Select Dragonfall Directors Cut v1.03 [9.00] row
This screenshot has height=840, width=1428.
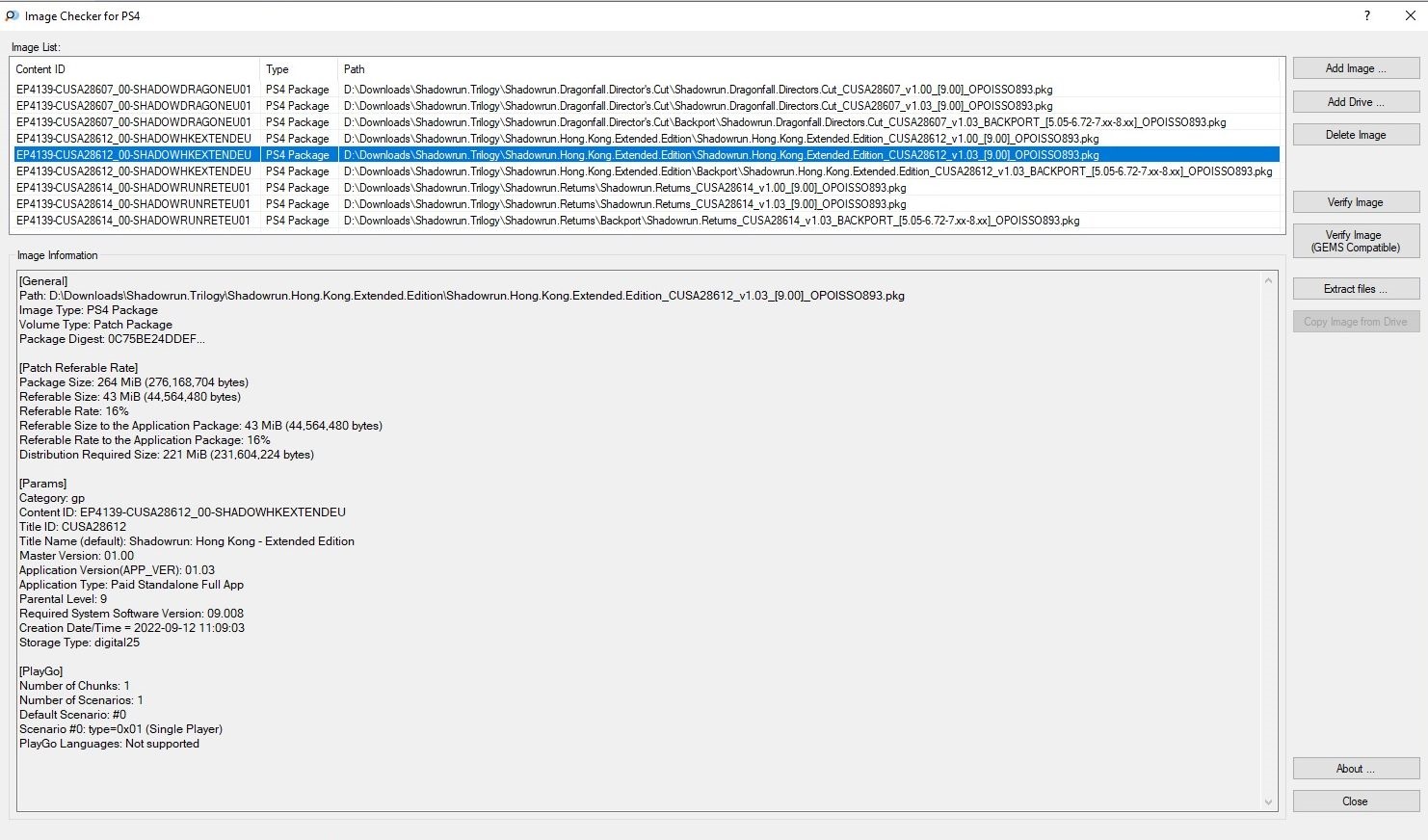[x=645, y=106]
